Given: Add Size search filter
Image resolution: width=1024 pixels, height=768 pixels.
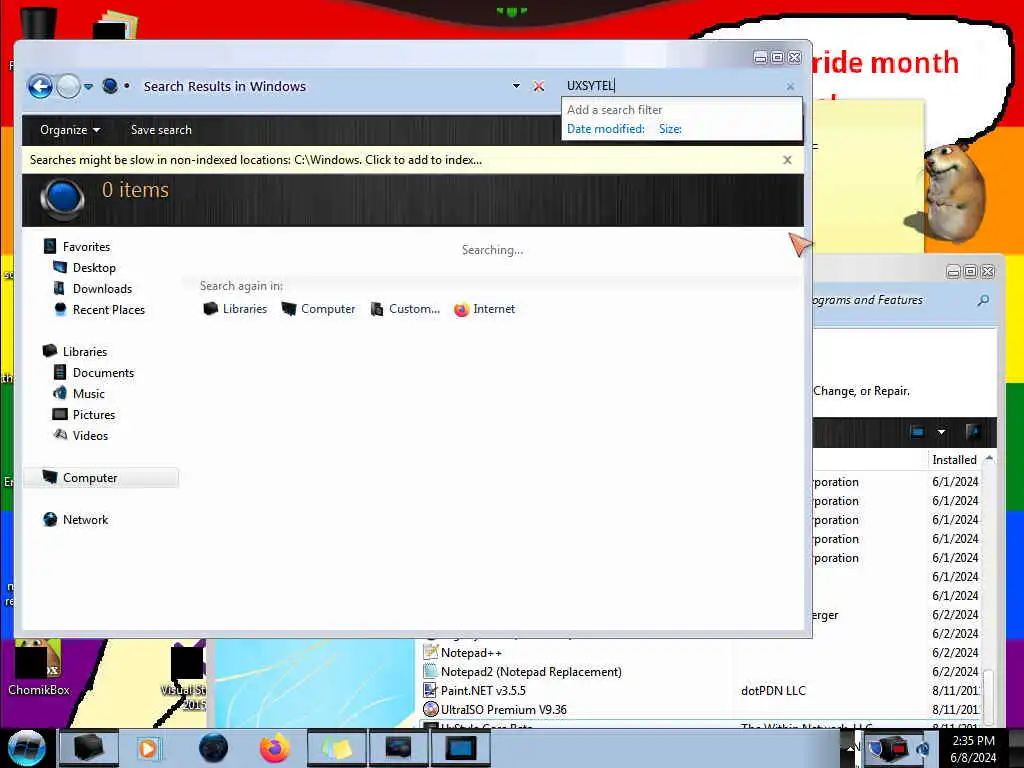Looking at the screenshot, I should pos(670,129).
